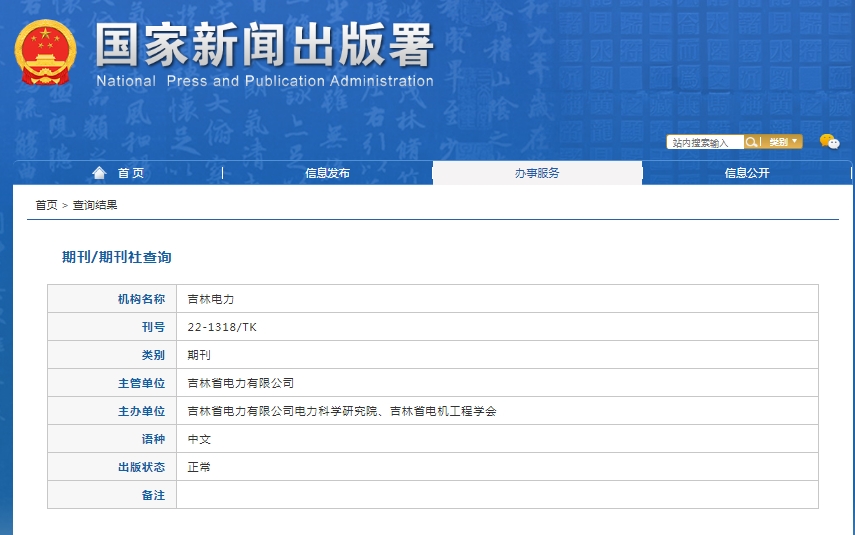This screenshot has height=535, width=855.
Task: Click the 吉林电力 institution name cell
Action: [x=211, y=299]
